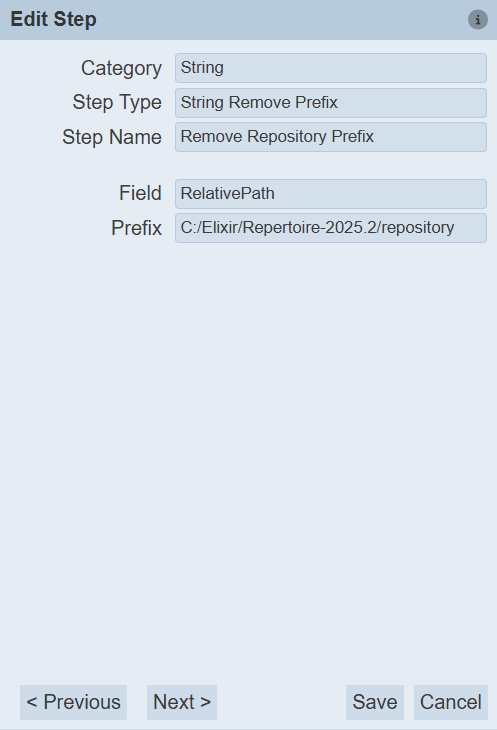Select the Category field showing String

click(x=331, y=68)
